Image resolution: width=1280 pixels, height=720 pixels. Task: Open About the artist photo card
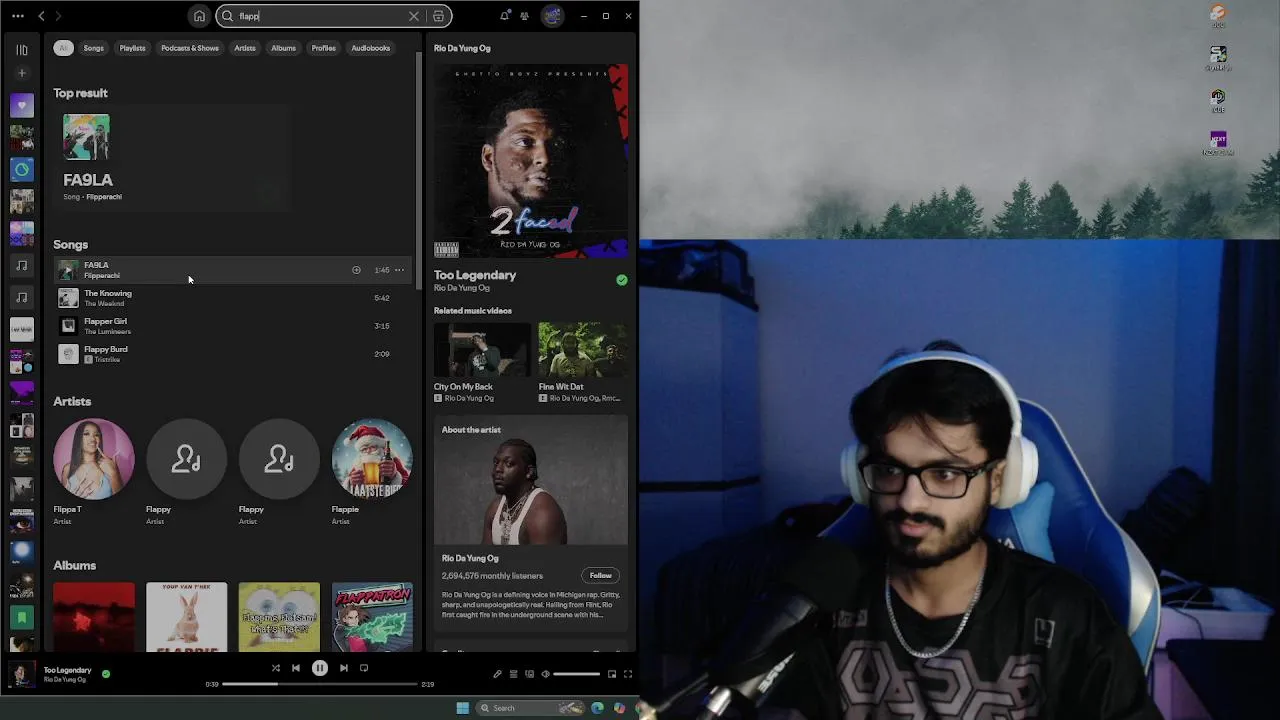click(x=531, y=482)
